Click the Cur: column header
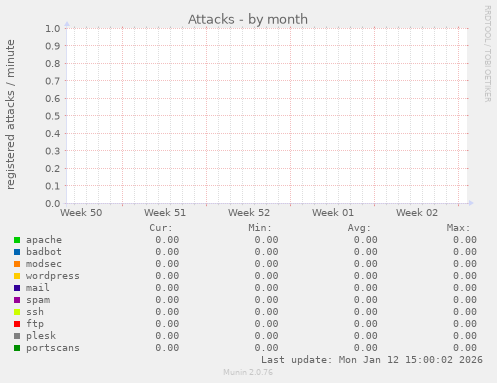This screenshot has width=497, height=383. (x=161, y=228)
